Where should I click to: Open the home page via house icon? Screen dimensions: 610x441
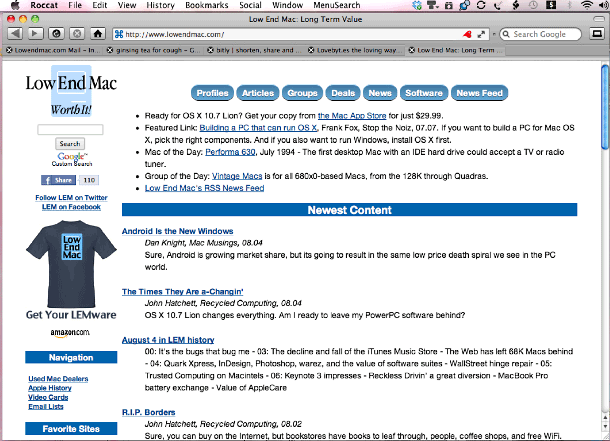click(x=98, y=34)
